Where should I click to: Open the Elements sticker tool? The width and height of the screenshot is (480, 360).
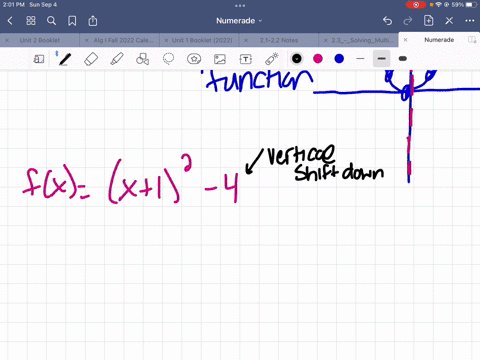point(194,59)
